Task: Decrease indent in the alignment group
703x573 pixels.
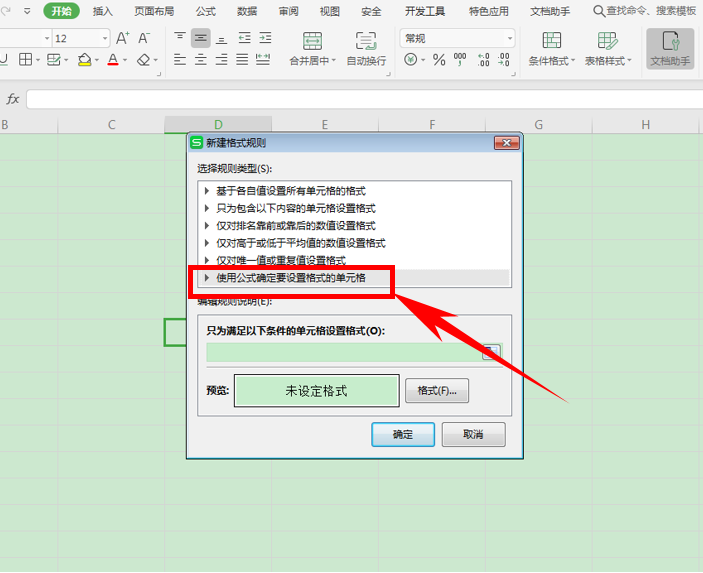Action: 244,38
